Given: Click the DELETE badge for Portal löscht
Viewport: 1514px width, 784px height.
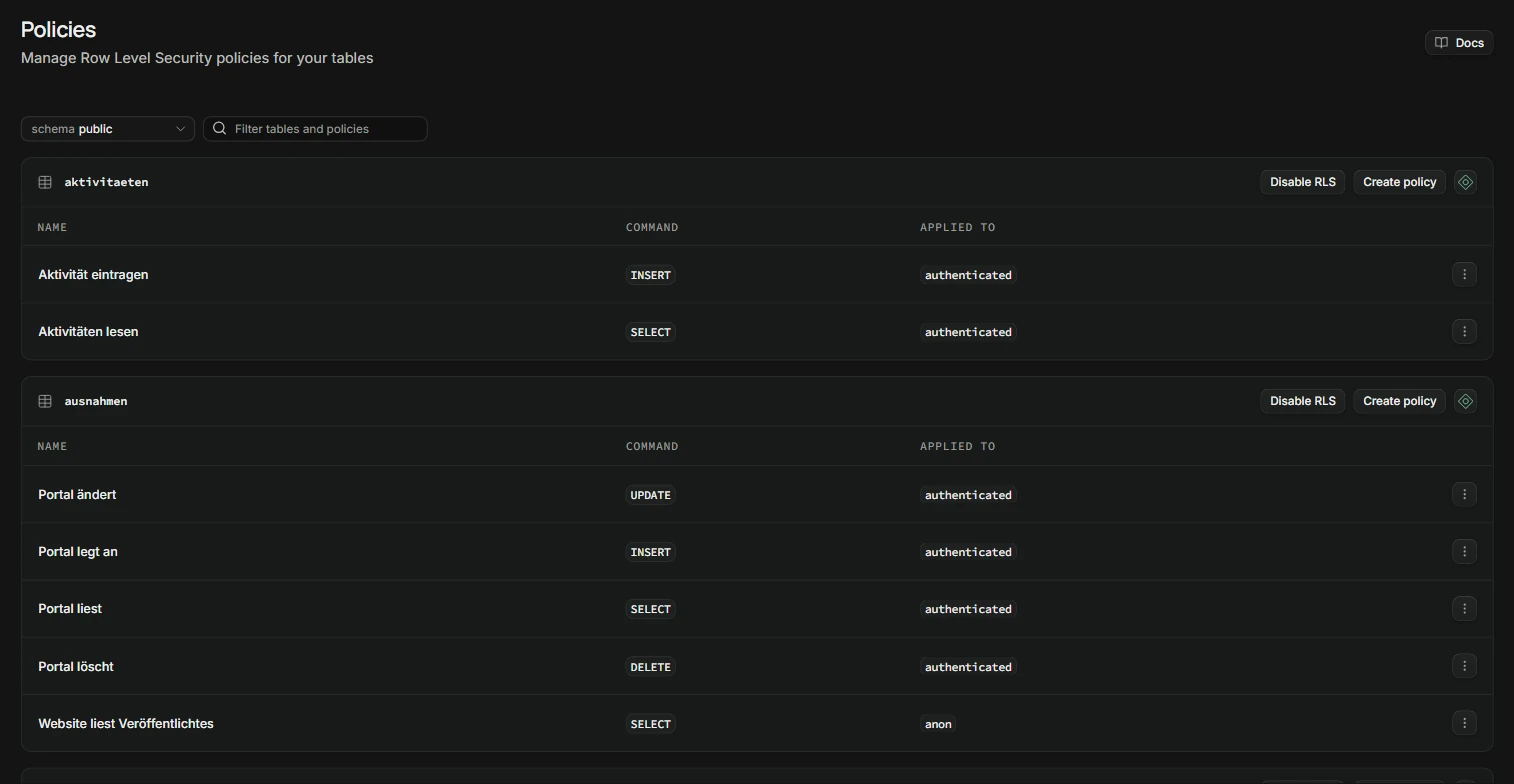Looking at the screenshot, I should tap(651, 667).
